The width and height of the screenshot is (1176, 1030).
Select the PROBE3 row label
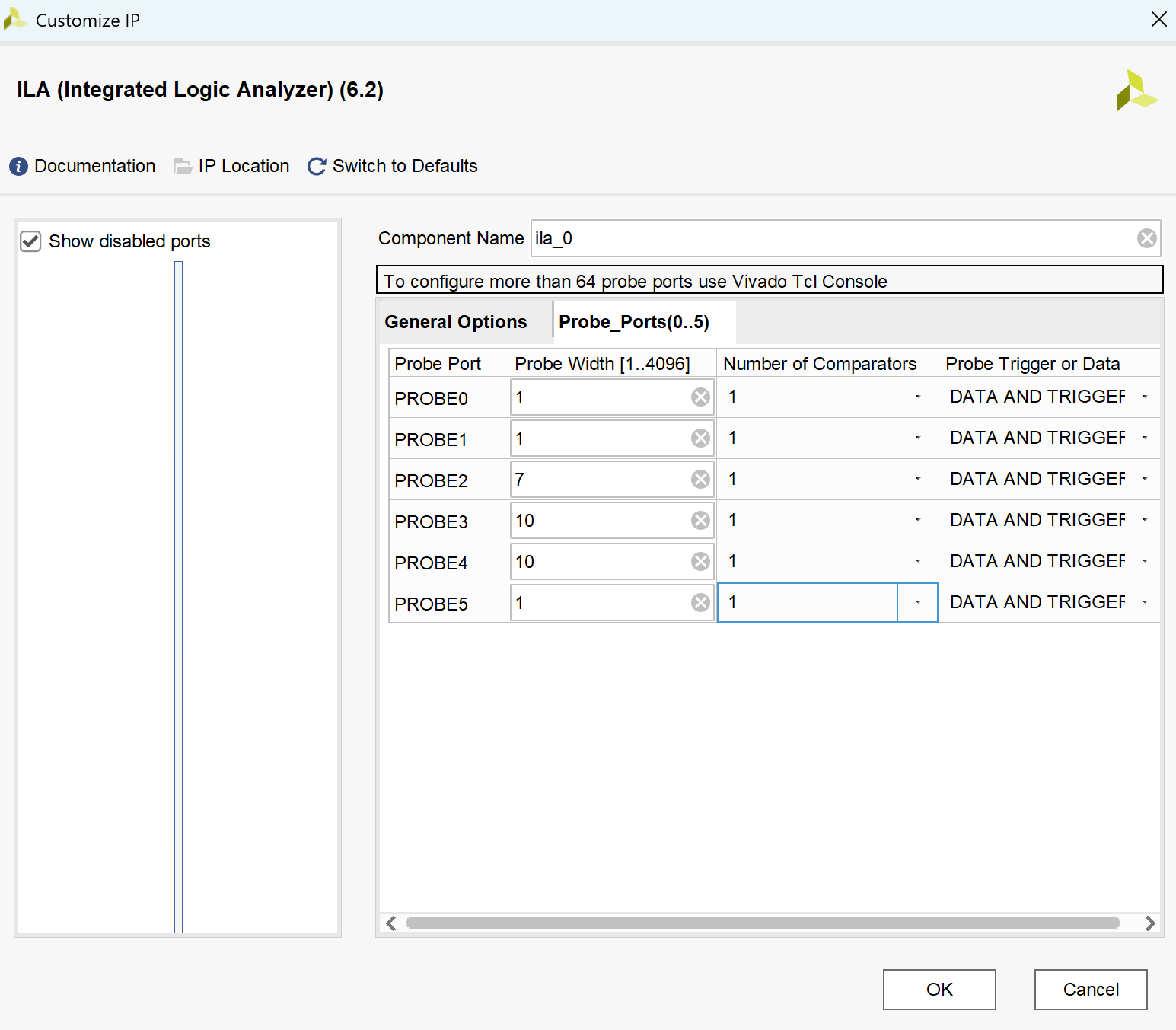coord(431,521)
